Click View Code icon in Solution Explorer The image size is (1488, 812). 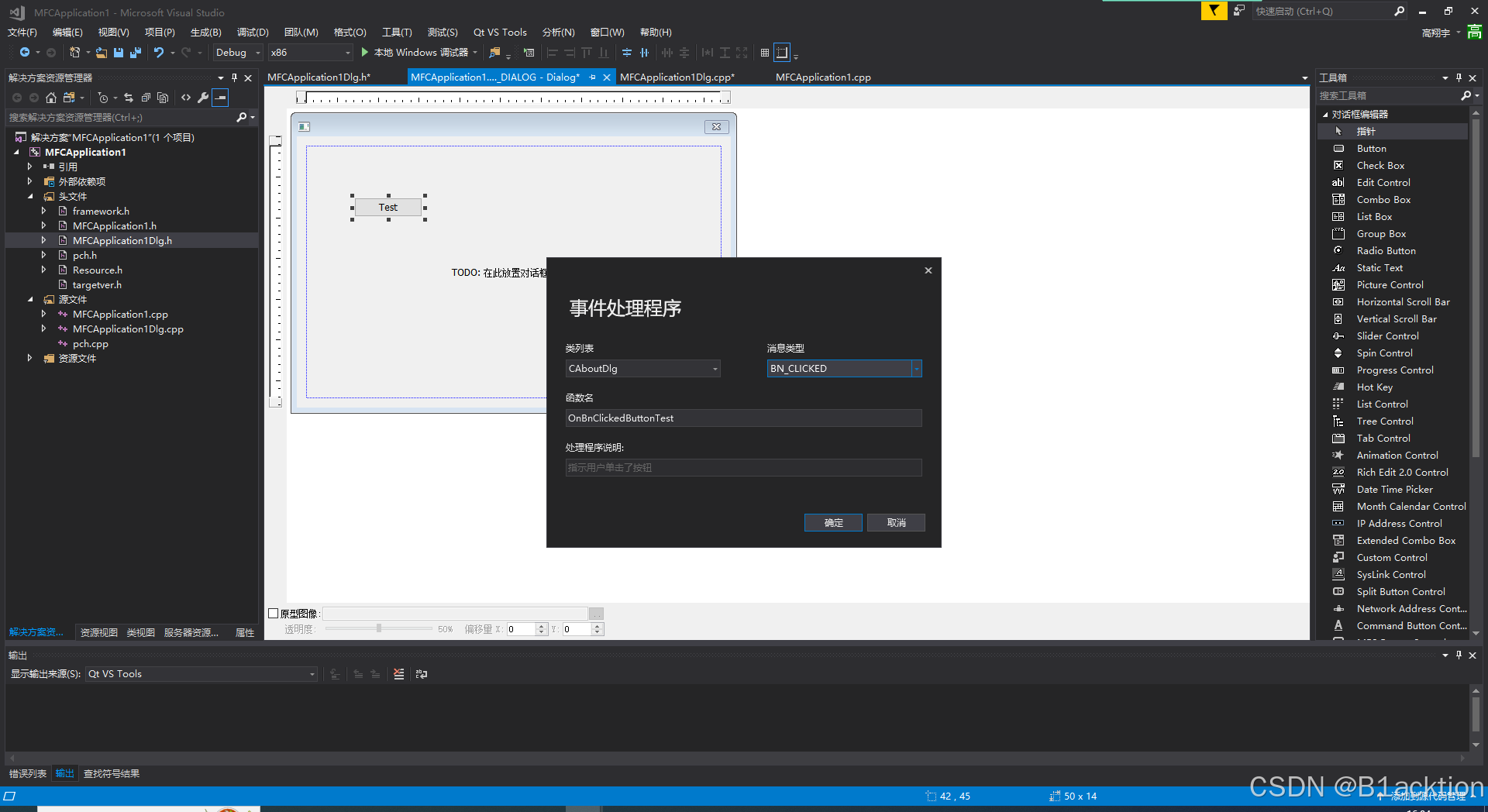tap(186, 98)
